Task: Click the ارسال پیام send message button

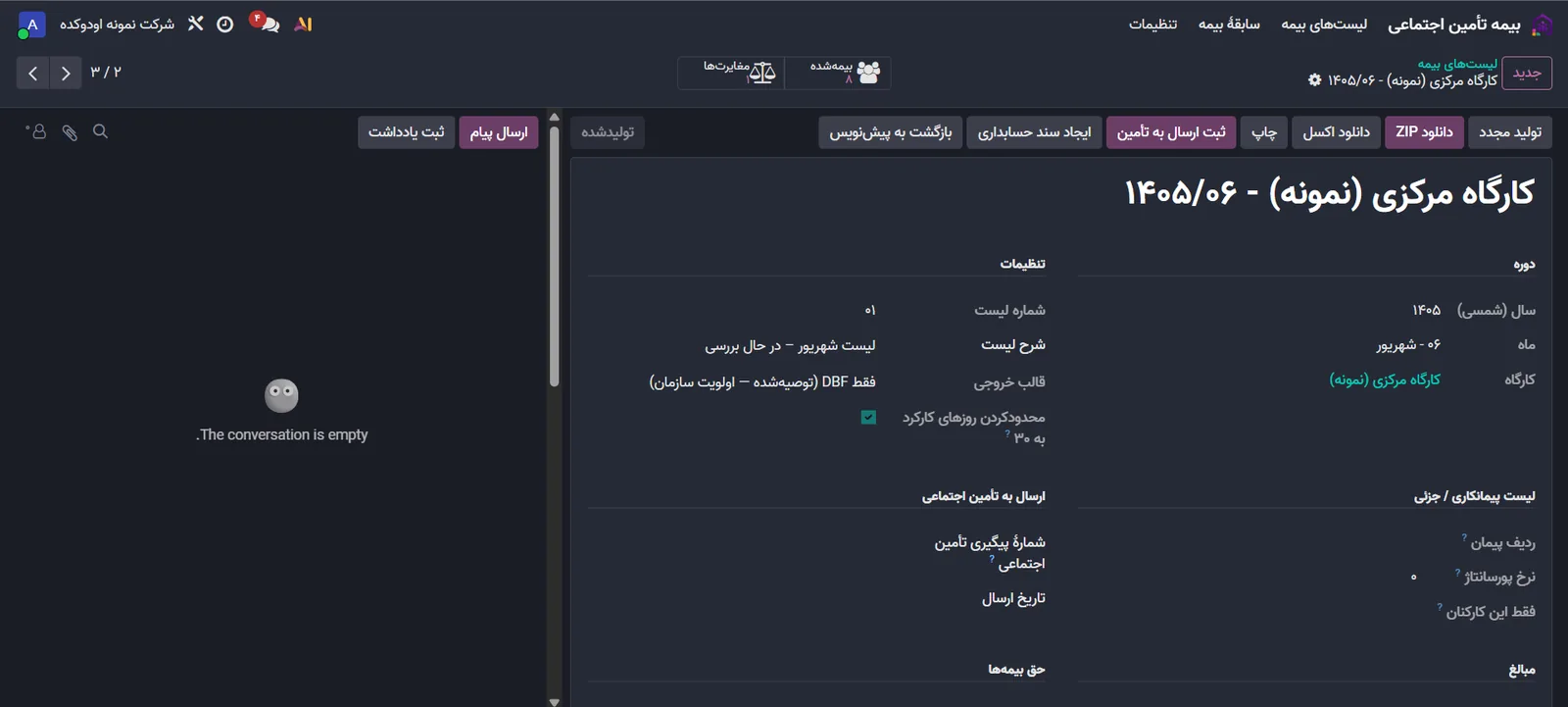Action: tap(498, 132)
